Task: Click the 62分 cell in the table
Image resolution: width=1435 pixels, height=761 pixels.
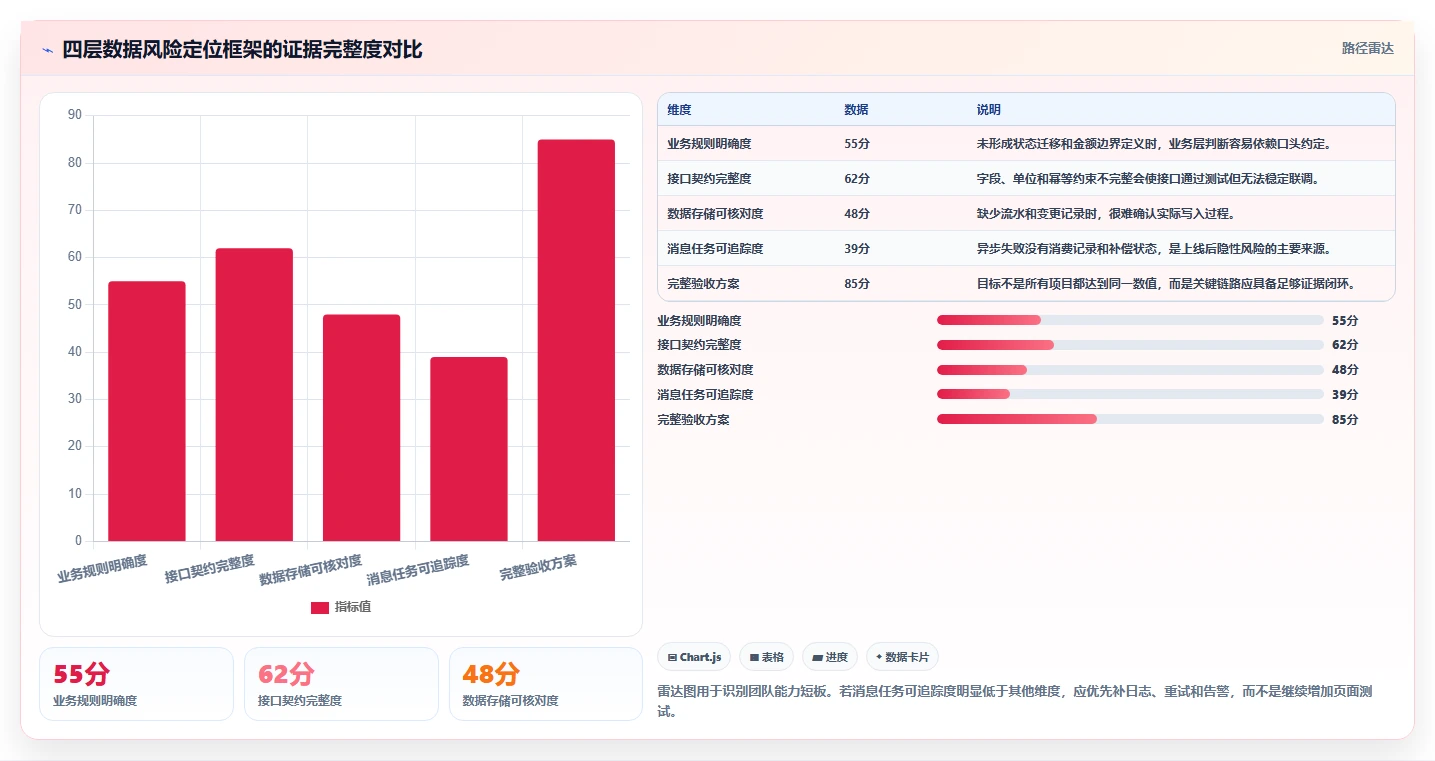Action: pos(857,179)
